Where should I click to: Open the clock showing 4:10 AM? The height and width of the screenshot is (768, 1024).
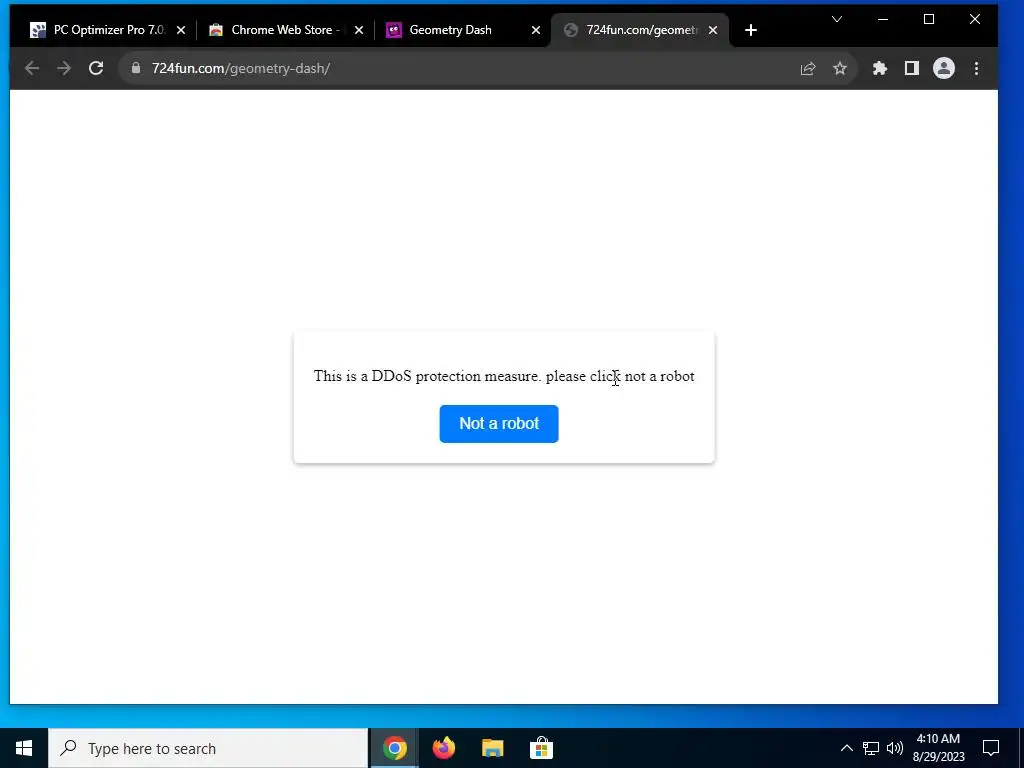point(938,748)
